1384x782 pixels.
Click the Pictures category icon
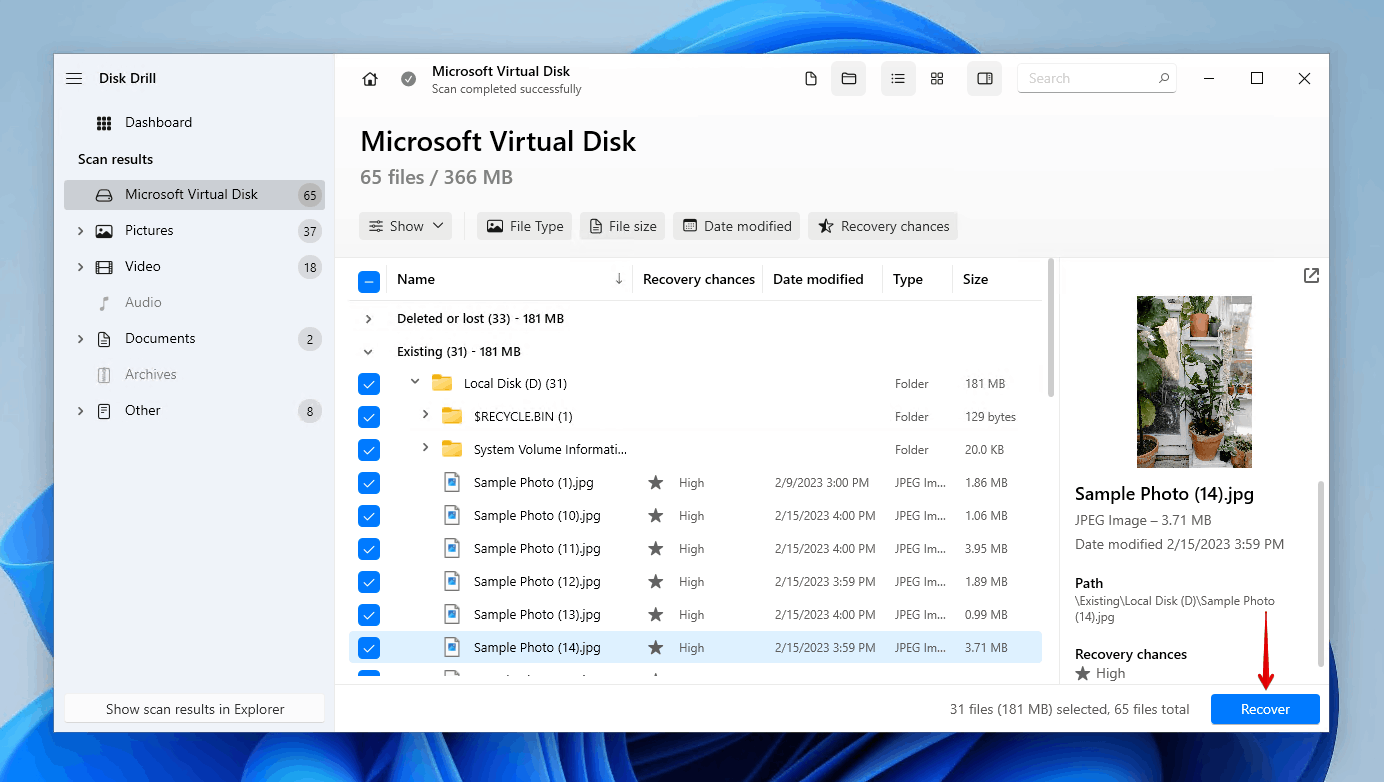point(104,231)
